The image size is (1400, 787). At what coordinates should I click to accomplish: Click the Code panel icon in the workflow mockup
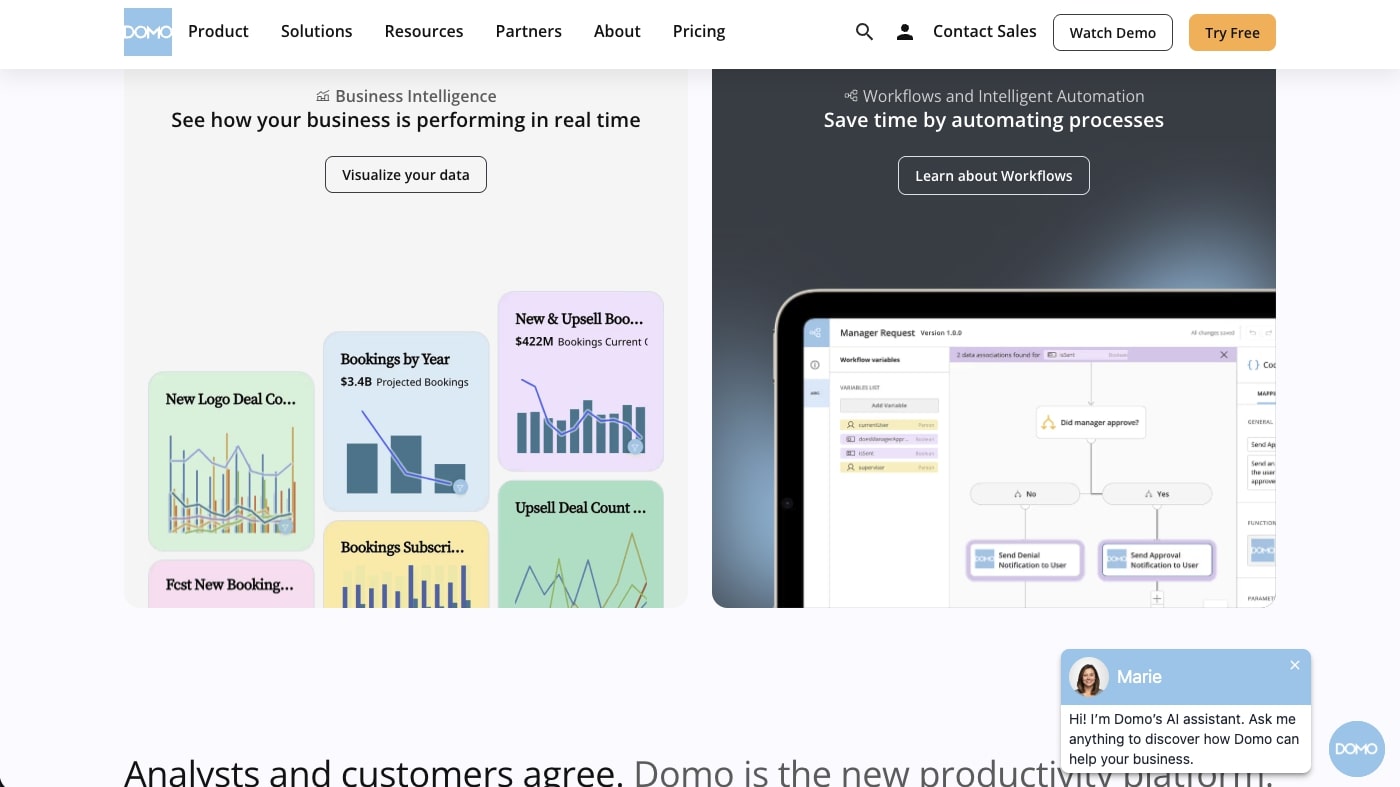1254,365
